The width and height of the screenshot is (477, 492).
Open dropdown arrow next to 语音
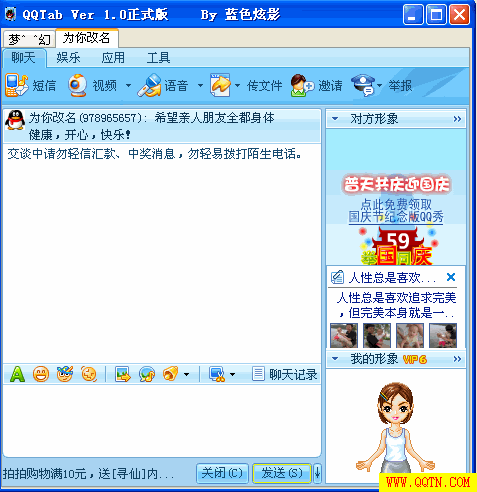(x=200, y=86)
